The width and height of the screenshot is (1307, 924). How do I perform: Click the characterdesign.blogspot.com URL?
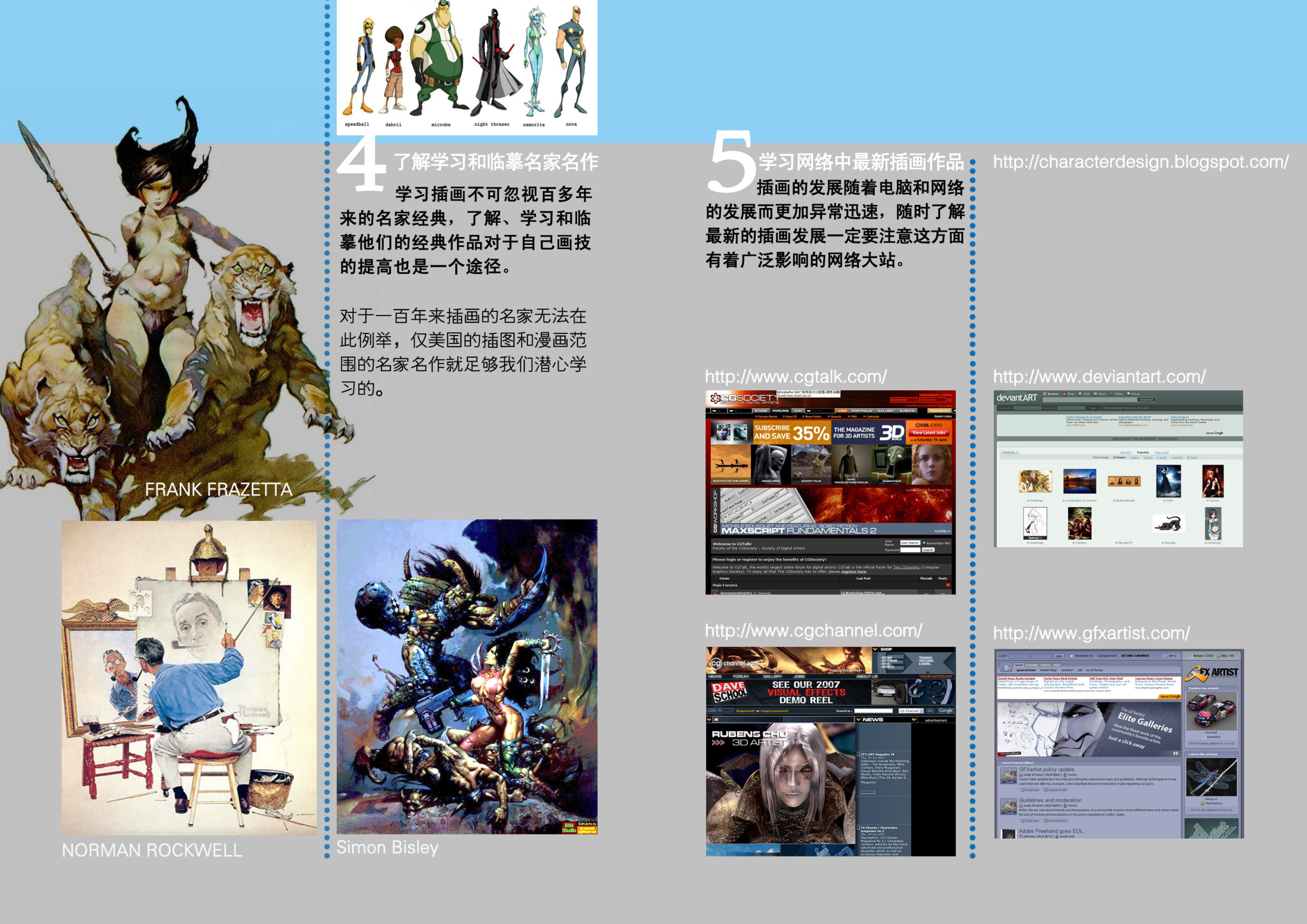1141,162
